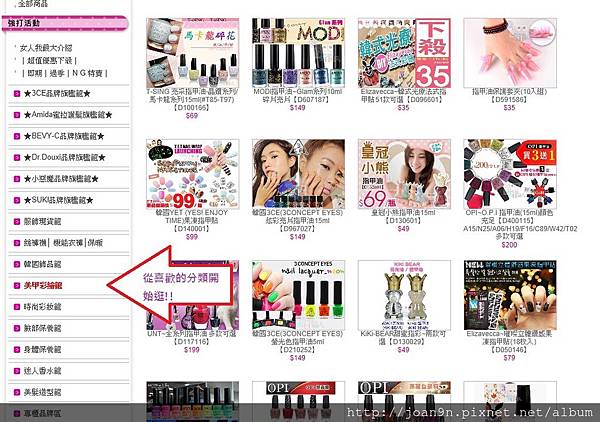Open the T-SING 馬卡龍碎花 nail polish image
The width and height of the screenshot is (600, 422).
coord(192,53)
